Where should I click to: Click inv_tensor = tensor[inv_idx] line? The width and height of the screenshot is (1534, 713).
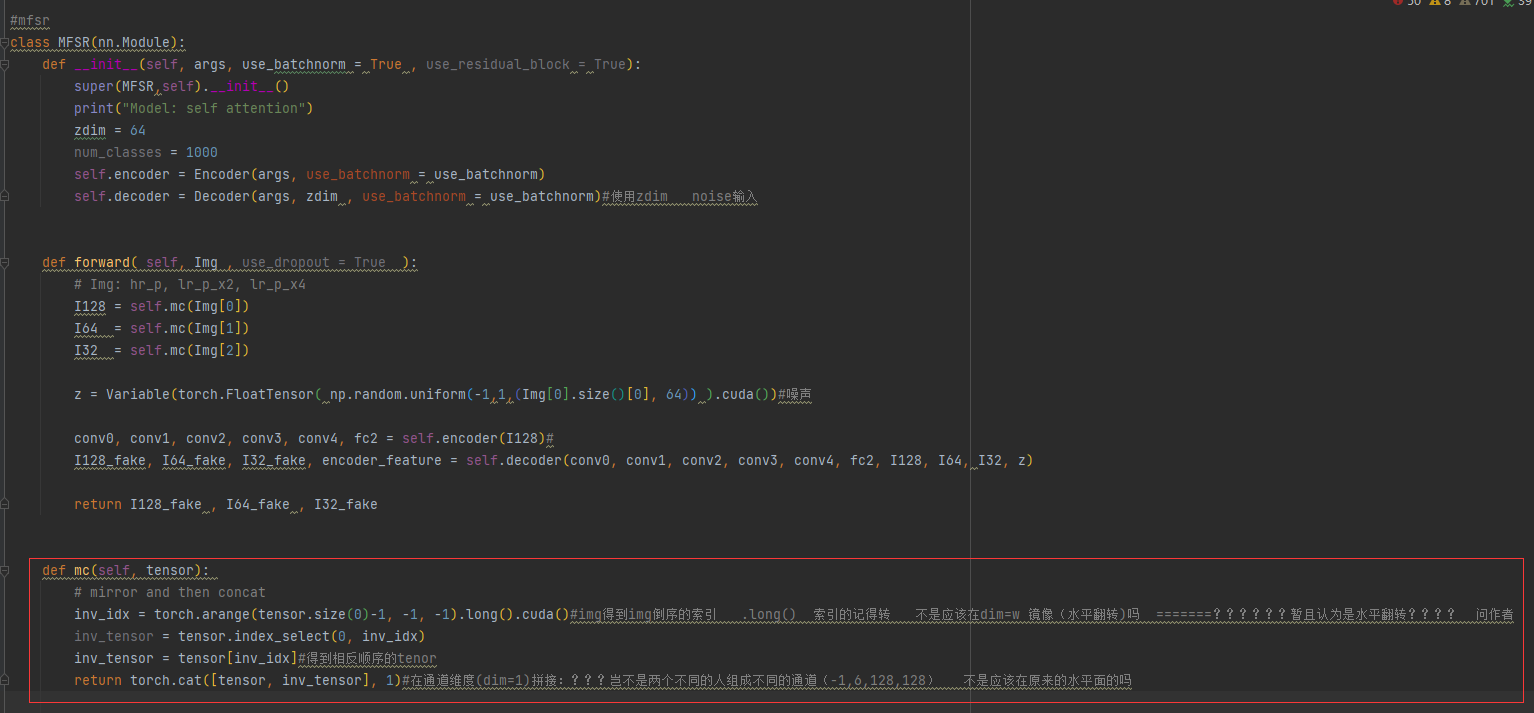pos(186,658)
